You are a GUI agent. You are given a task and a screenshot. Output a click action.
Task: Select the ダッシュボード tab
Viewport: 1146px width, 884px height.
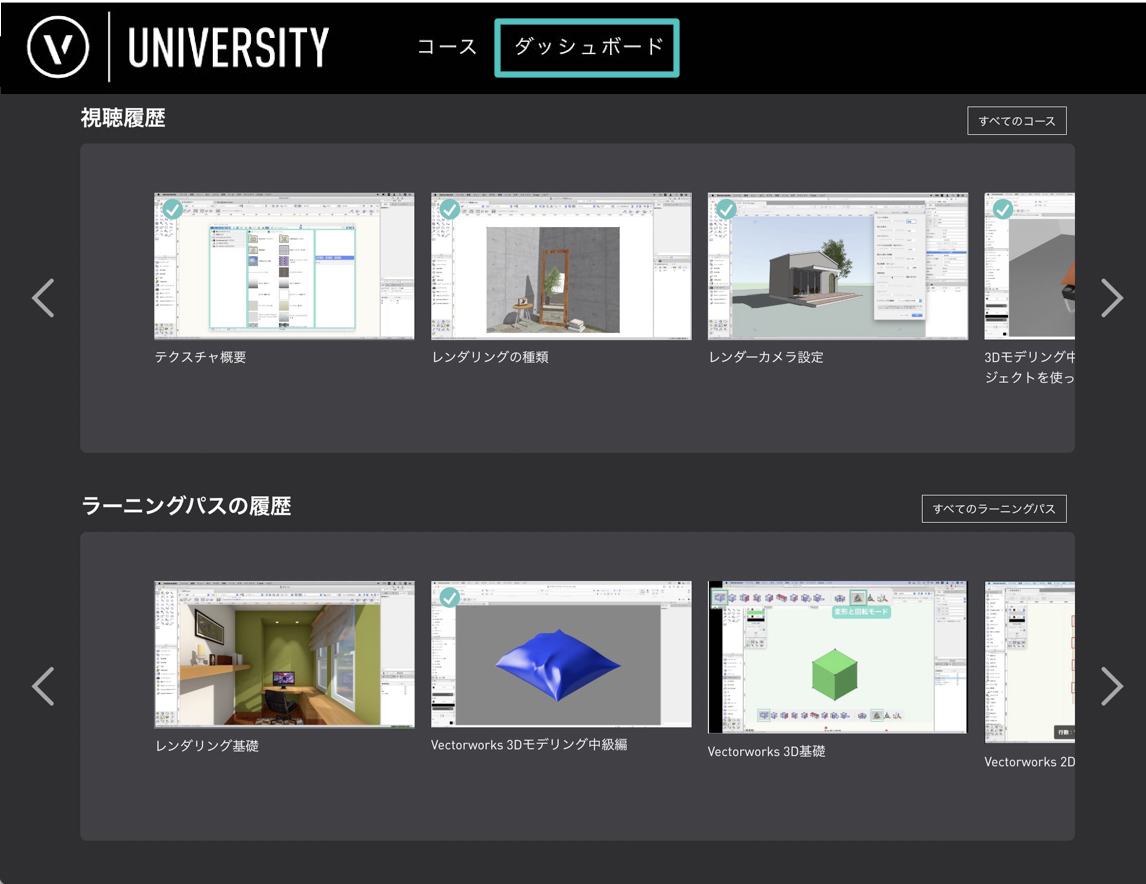coord(587,47)
